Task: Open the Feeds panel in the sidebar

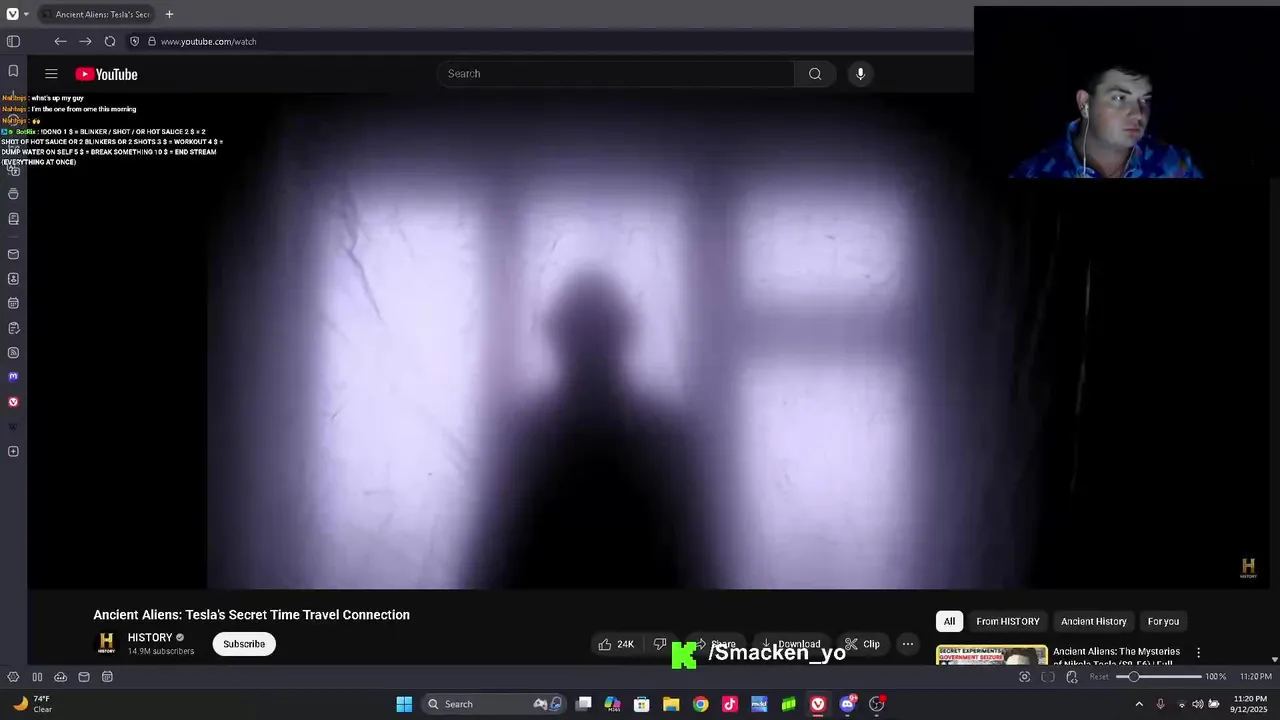Action: [x=13, y=353]
